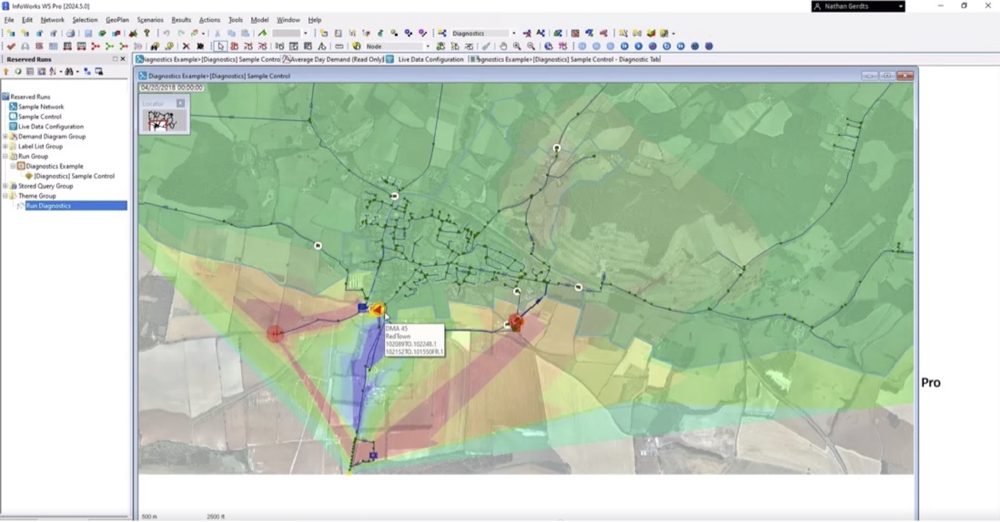The image size is (1000, 522).
Task: Expand the Demand Diagram Group tree node
Action: tap(5, 137)
